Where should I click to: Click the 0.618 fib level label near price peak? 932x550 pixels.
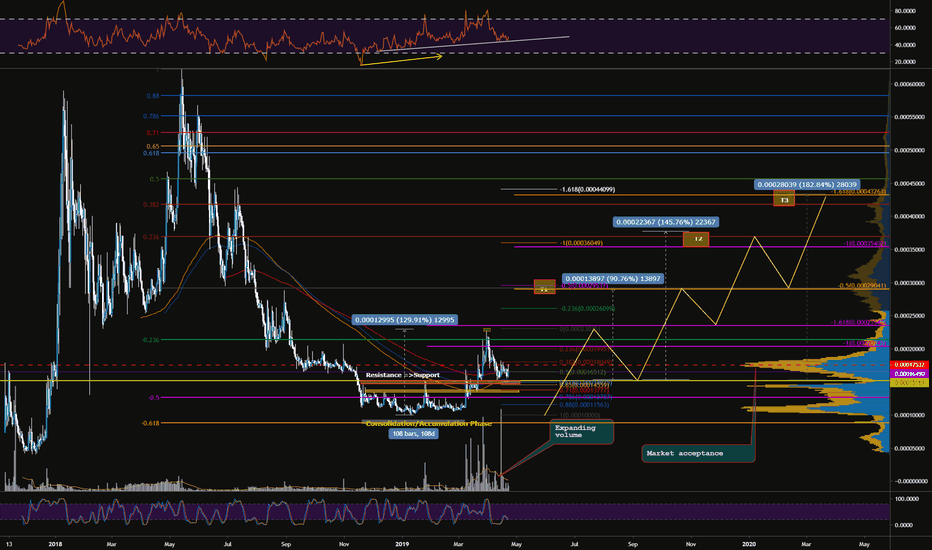point(151,153)
